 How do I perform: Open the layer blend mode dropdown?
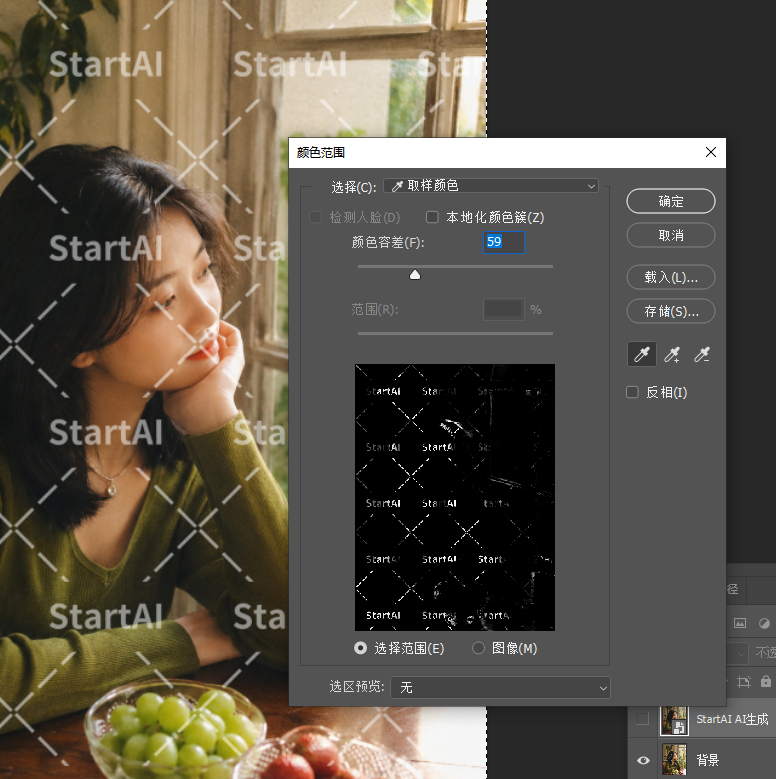737,652
